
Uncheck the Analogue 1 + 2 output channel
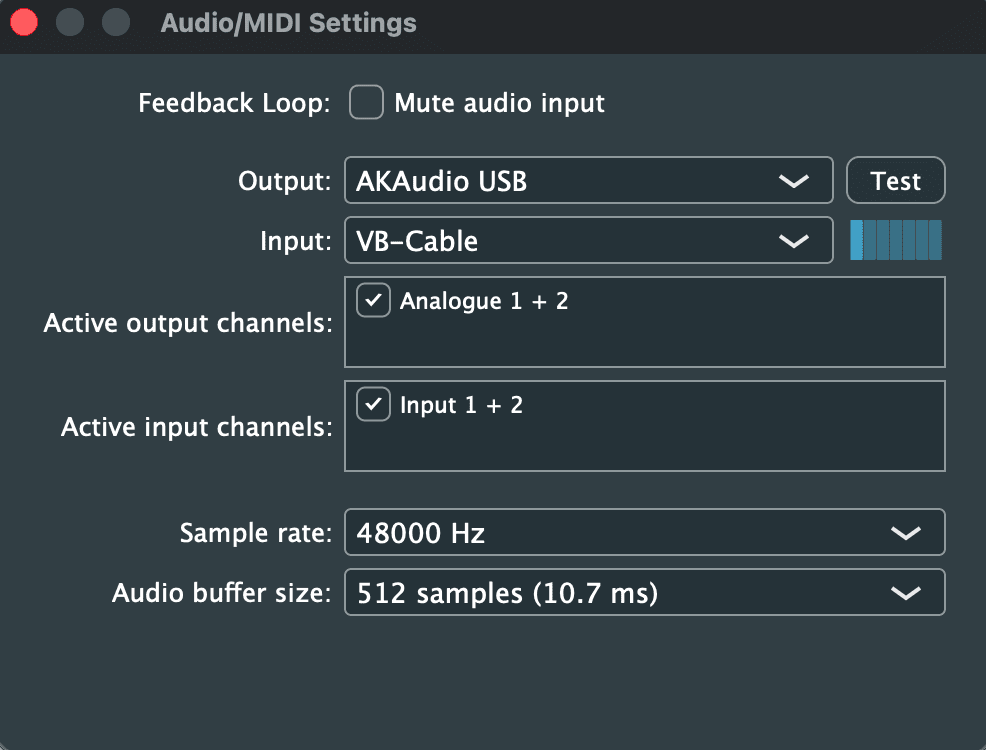[x=374, y=300]
